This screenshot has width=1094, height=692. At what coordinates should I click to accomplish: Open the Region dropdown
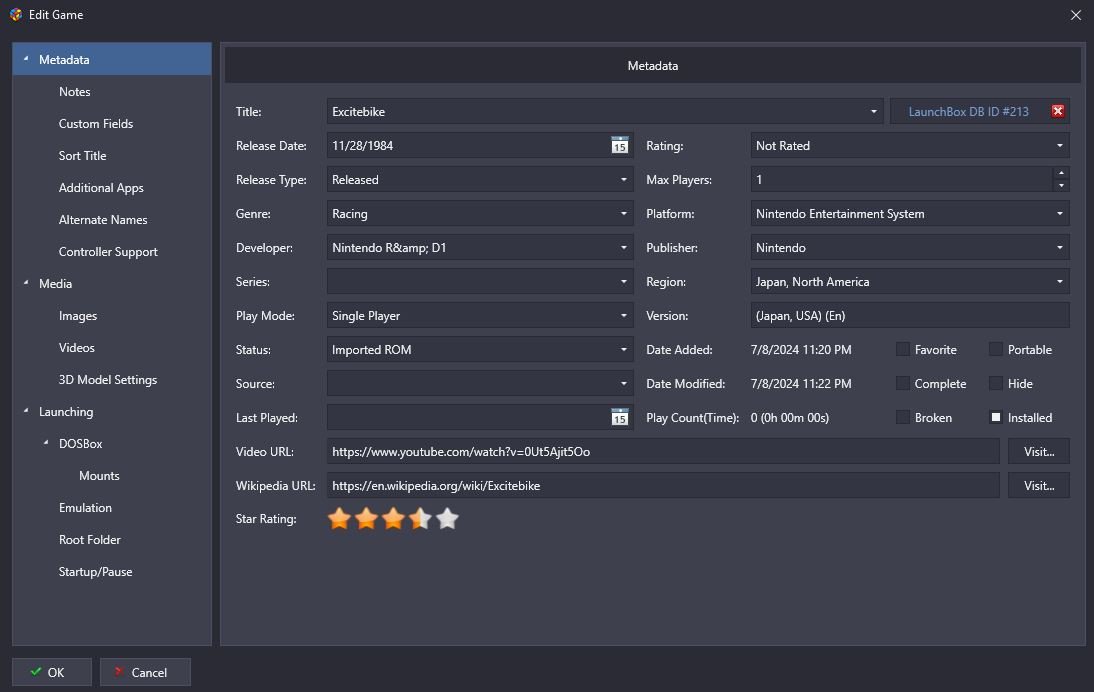tap(1059, 282)
